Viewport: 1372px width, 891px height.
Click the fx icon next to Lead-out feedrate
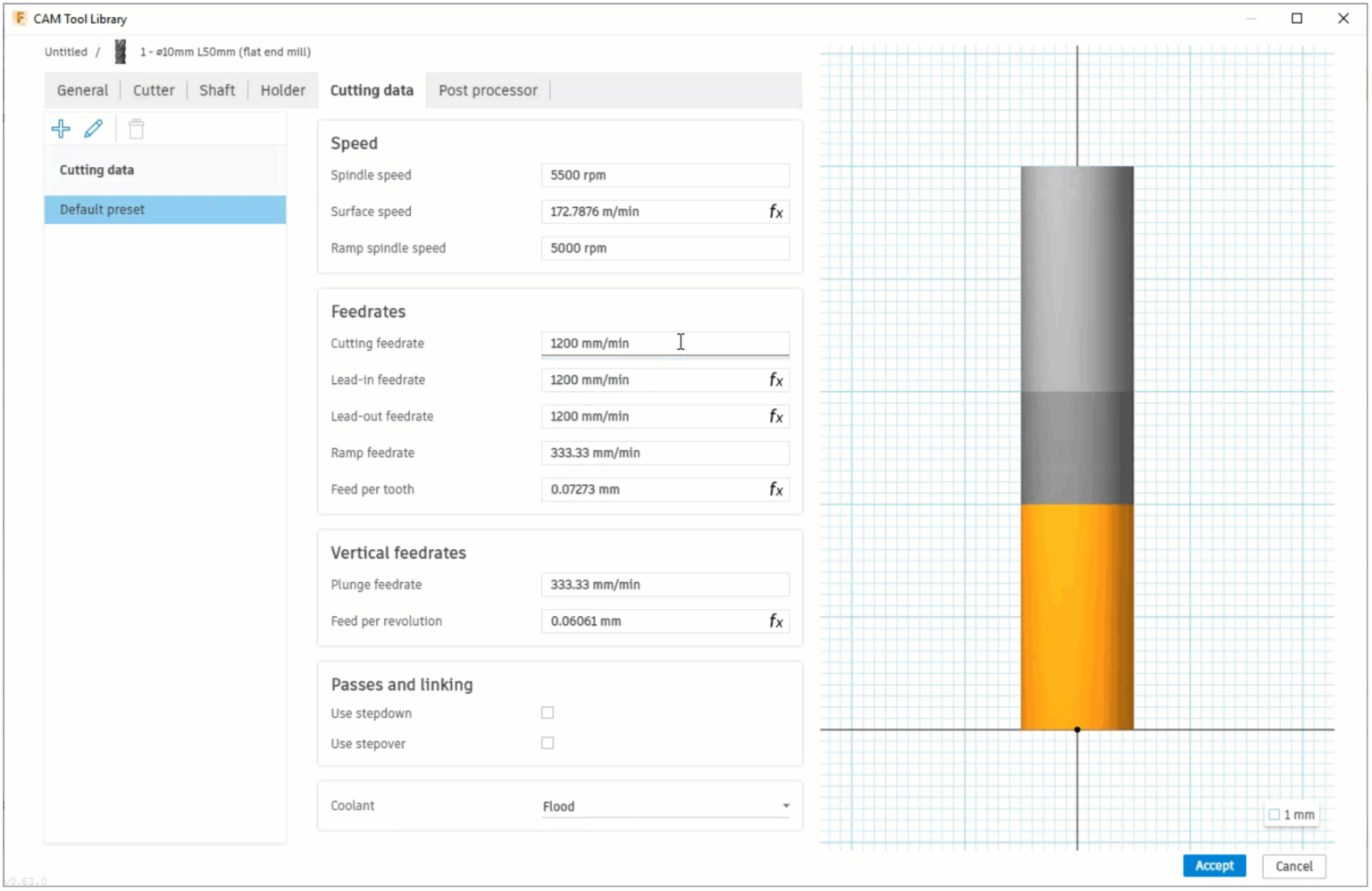tap(776, 416)
